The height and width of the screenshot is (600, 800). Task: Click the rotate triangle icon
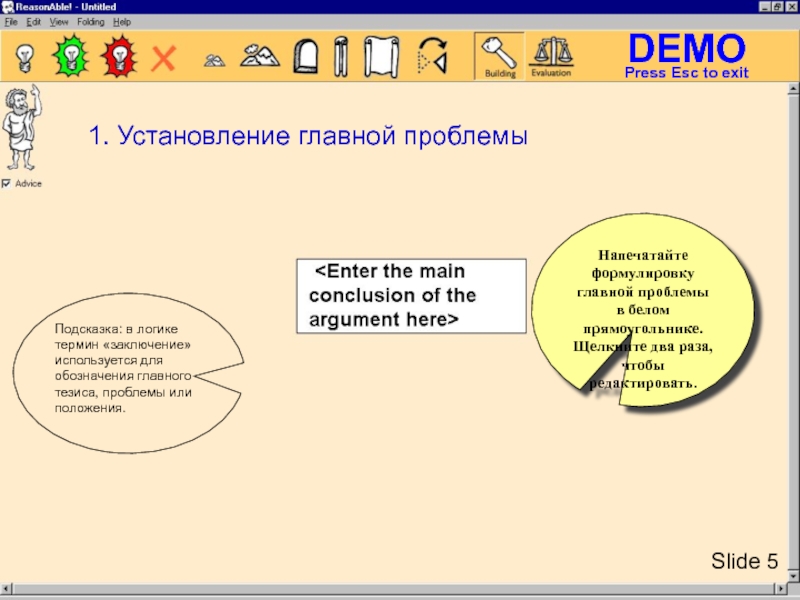pyautogui.click(x=433, y=56)
